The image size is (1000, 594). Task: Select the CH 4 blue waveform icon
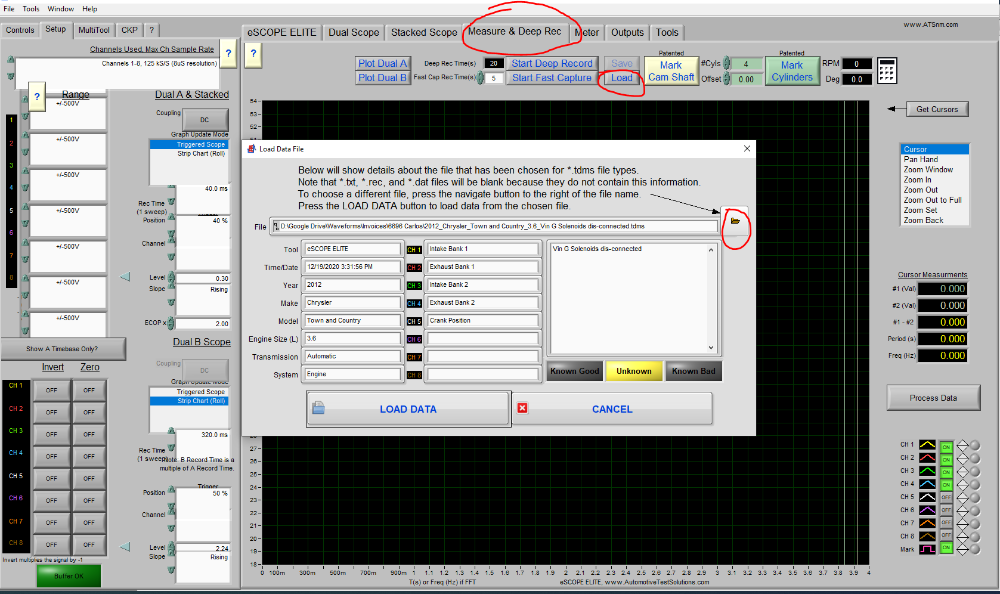[927, 484]
